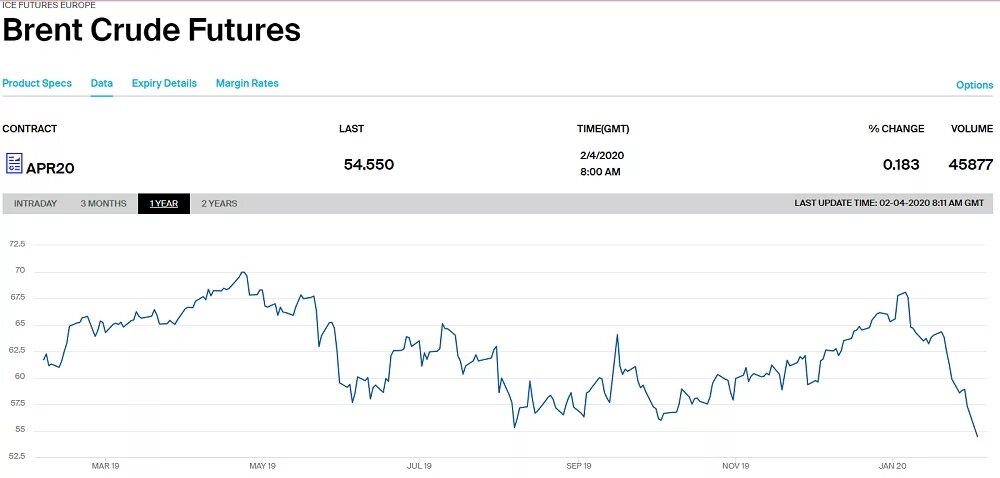The image size is (1000, 478).
Task: Follow the Options link
Action: pos(974,85)
